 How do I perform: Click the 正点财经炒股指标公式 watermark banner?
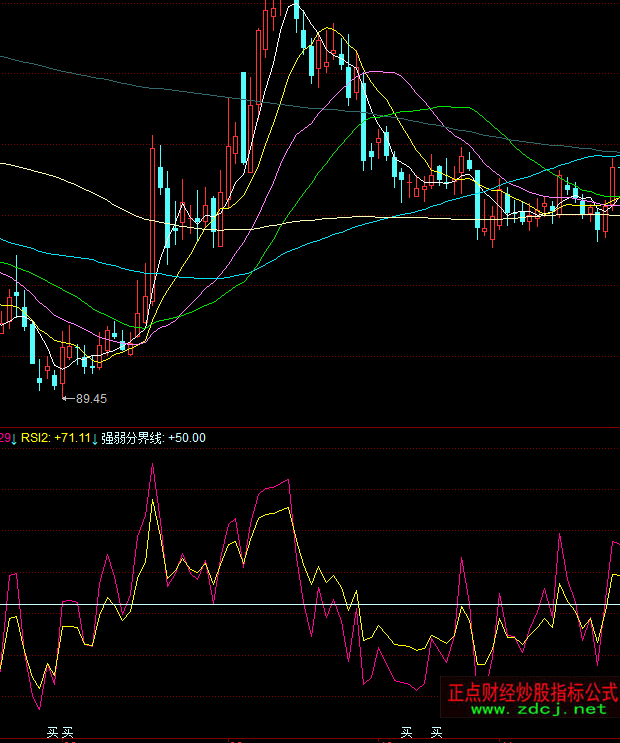tap(531, 691)
